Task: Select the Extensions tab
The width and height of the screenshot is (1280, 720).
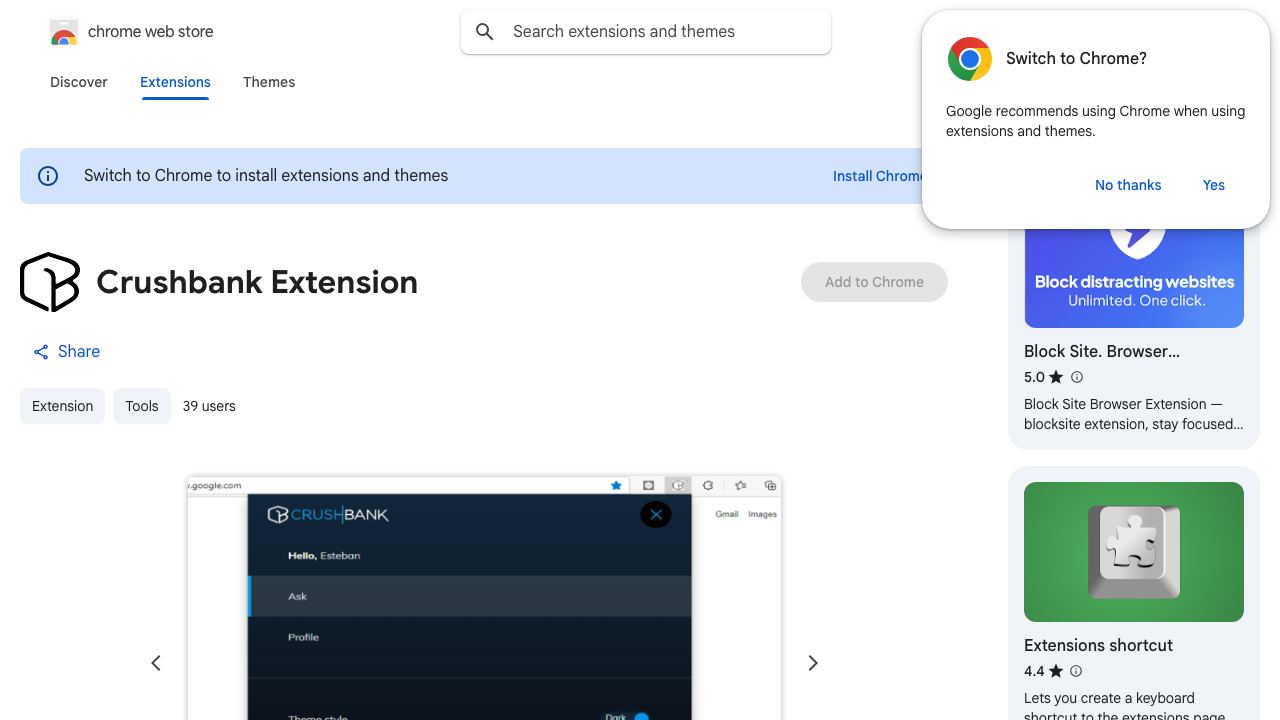Action: [175, 82]
